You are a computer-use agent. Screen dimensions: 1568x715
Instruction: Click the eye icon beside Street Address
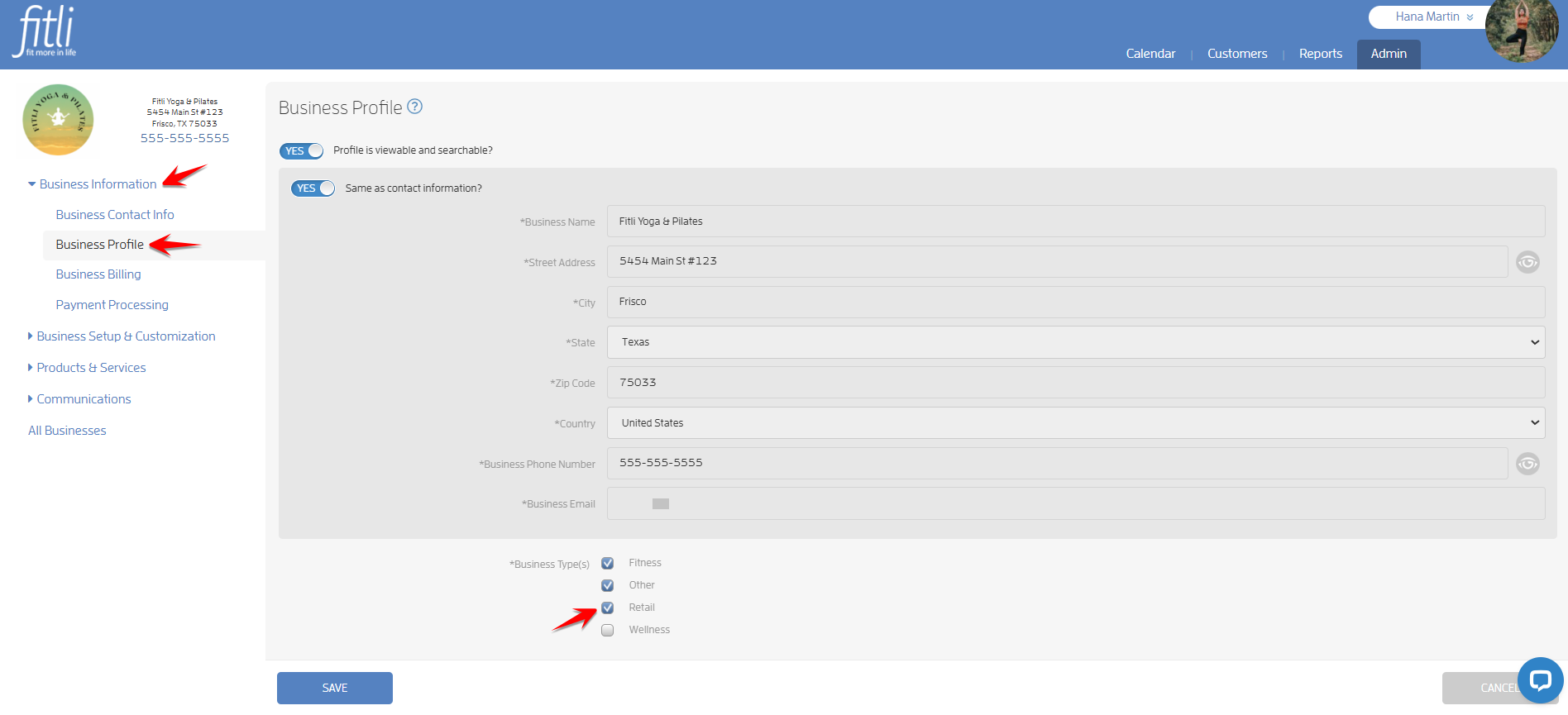(x=1527, y=262)
